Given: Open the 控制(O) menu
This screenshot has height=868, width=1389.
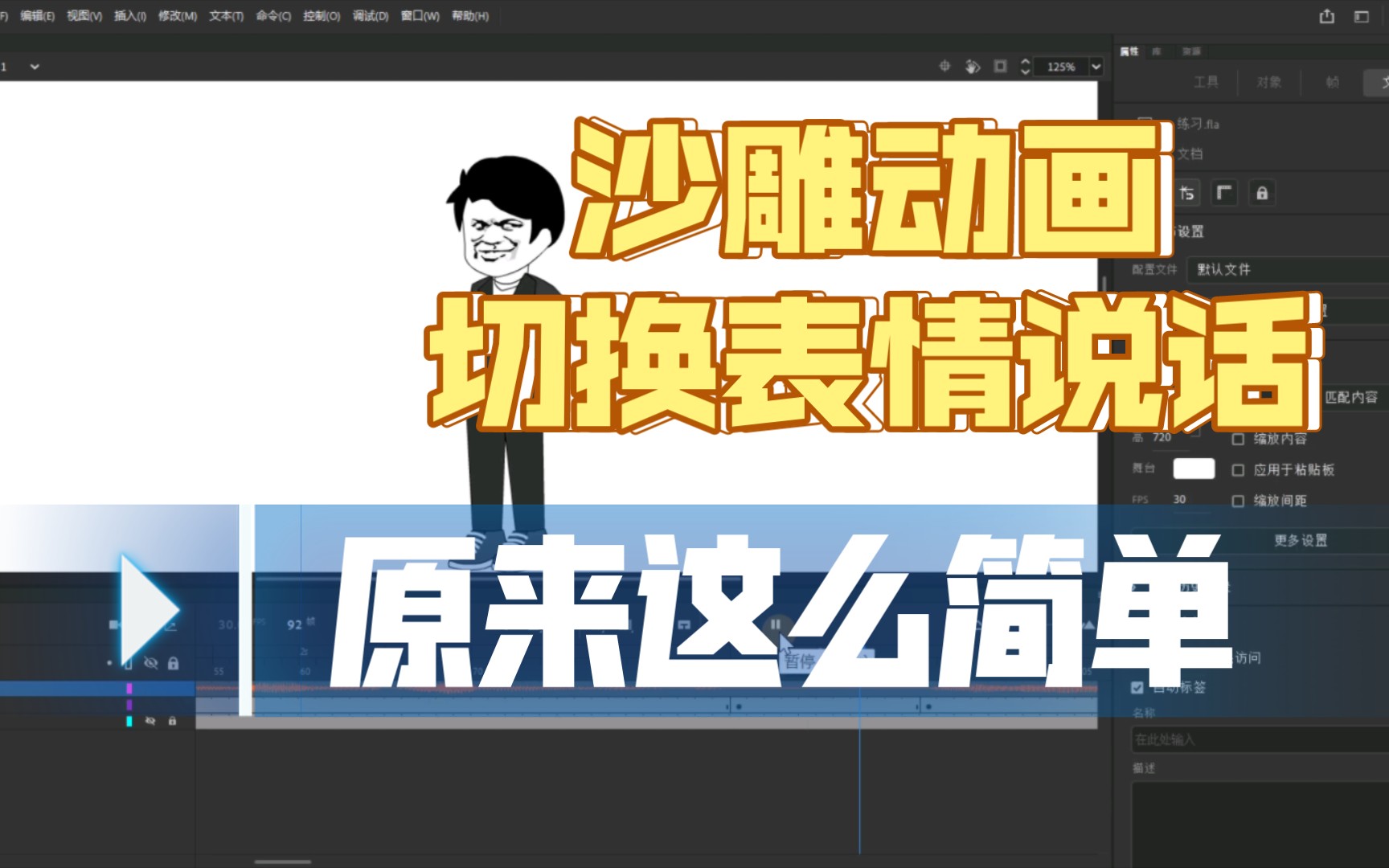Looking at the screenshot, I should pos(322,16).
